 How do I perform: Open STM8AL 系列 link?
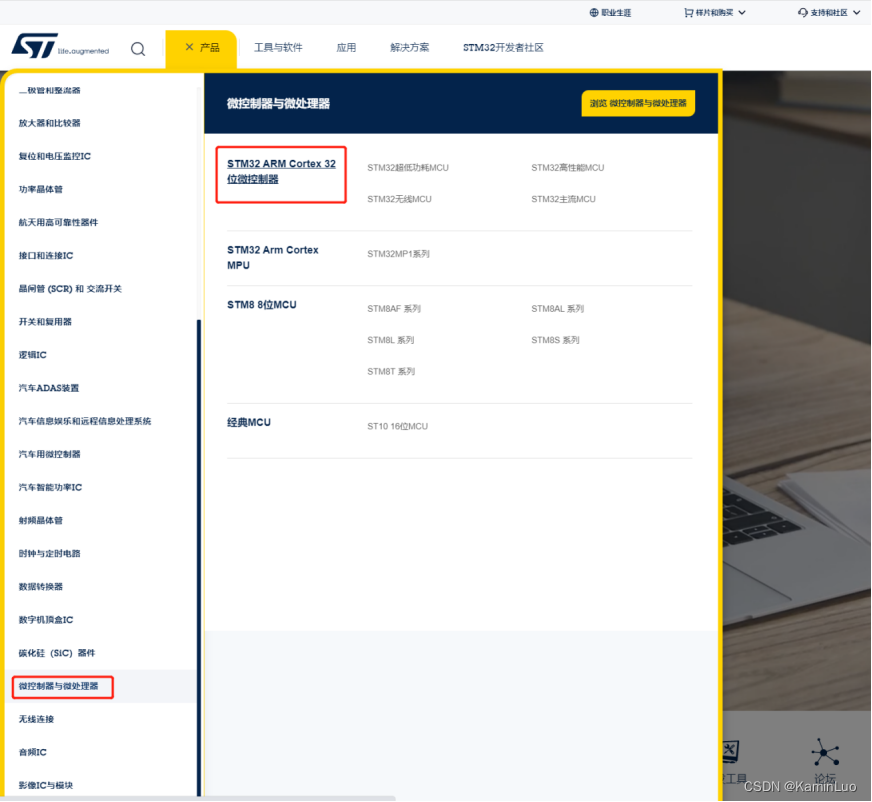pyautogui.click(x=557, y=309)
